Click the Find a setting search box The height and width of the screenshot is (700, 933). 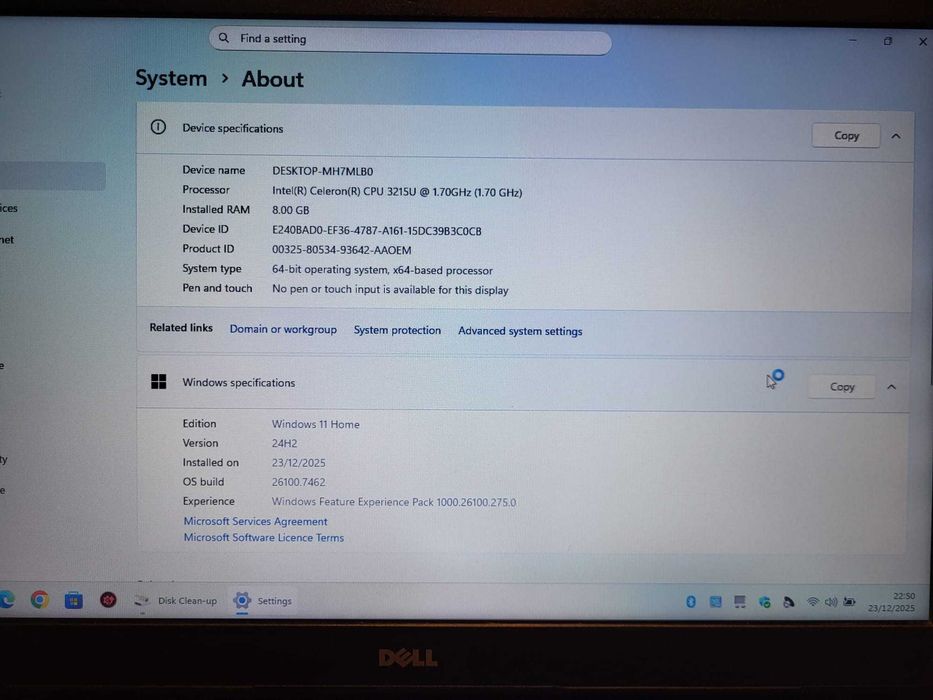click(410, 39)
